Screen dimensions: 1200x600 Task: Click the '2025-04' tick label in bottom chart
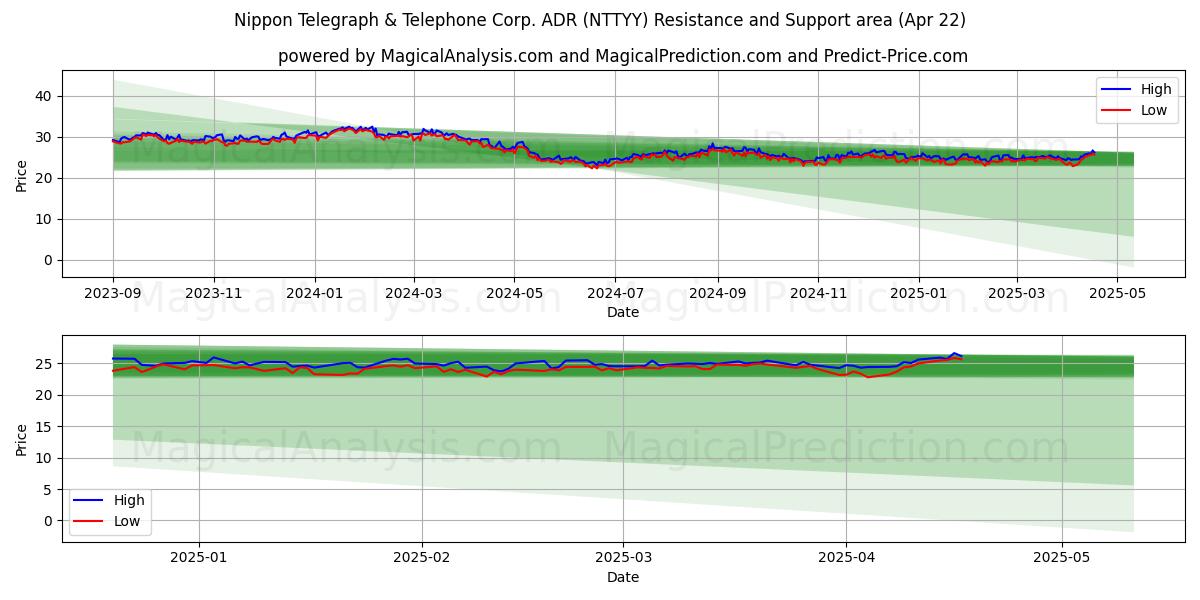[x=846, y=558]
